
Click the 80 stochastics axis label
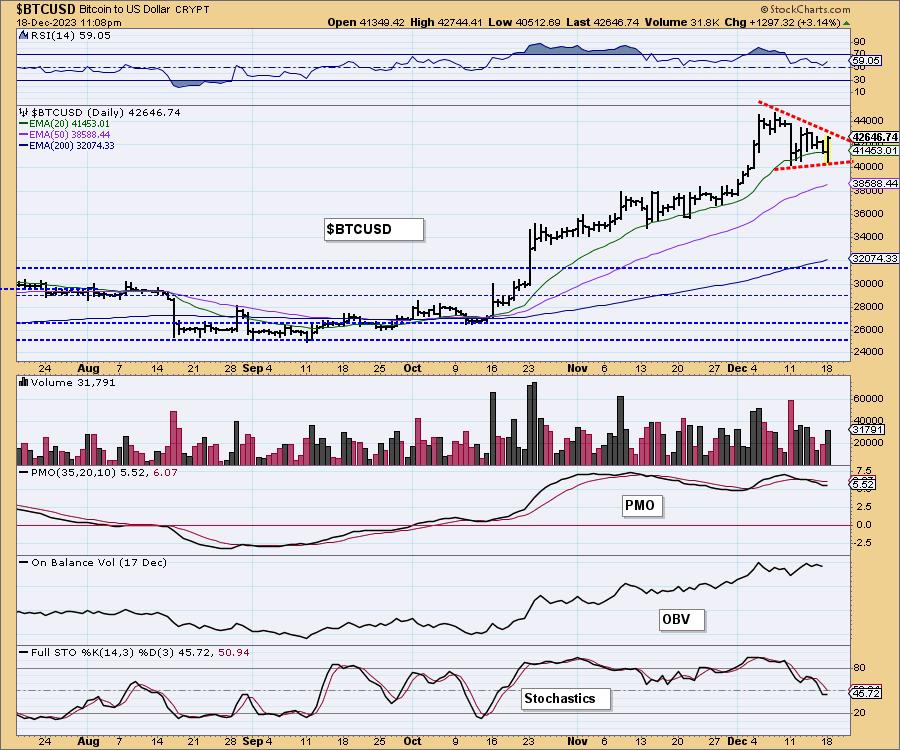(x=859, y=667)
